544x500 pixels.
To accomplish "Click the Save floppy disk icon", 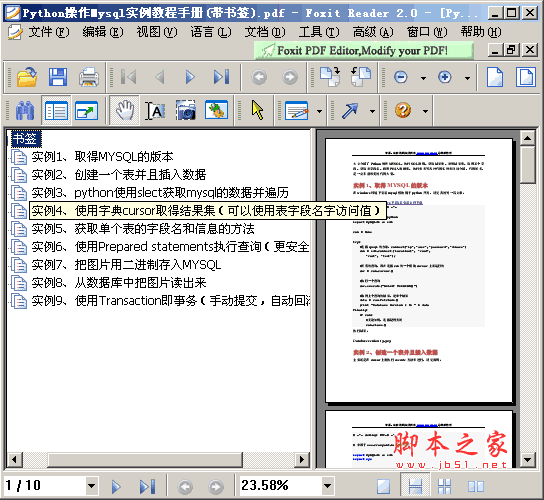I will 58,77.
